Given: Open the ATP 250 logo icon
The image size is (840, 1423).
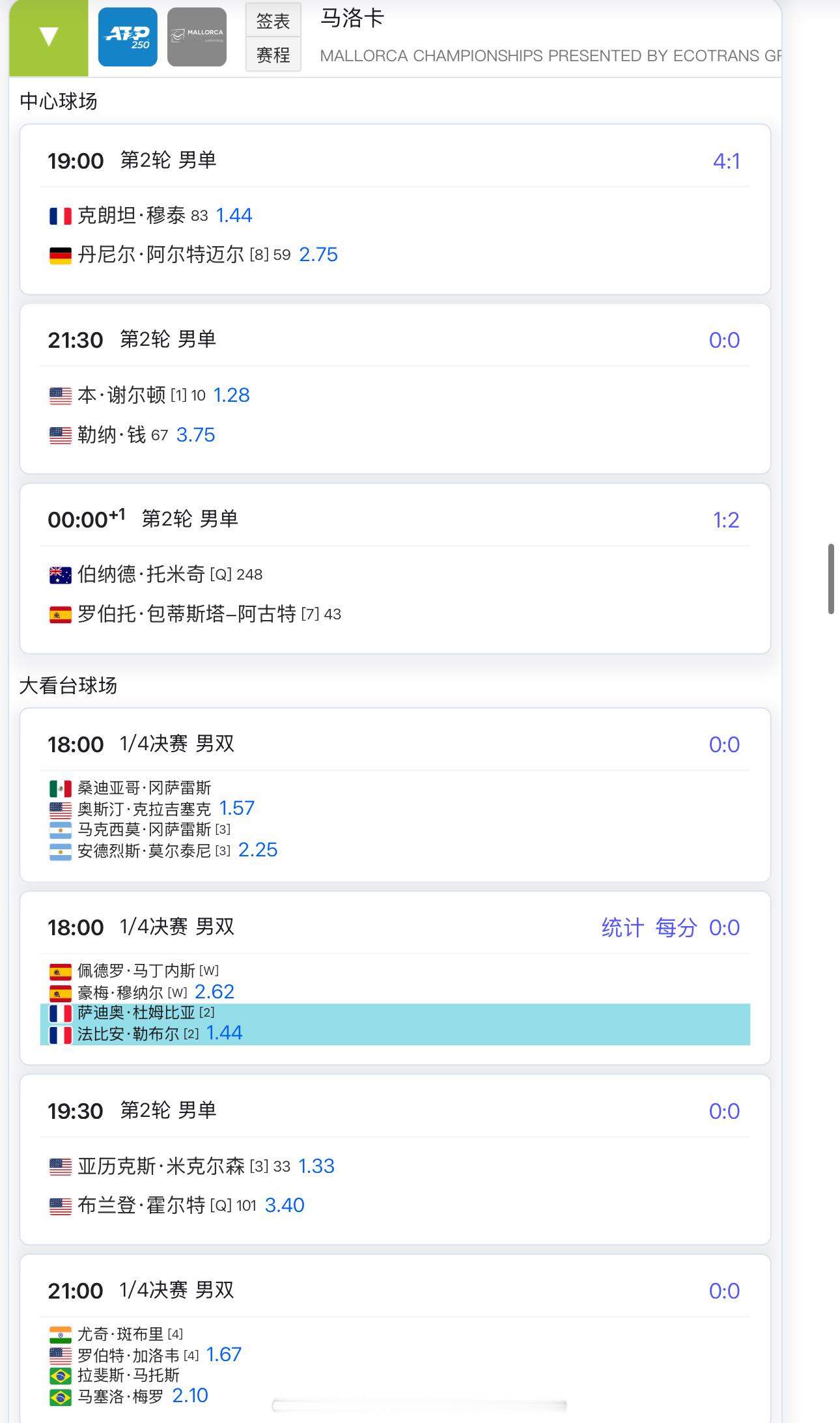Looking at the screenshot, I should 128,37.
